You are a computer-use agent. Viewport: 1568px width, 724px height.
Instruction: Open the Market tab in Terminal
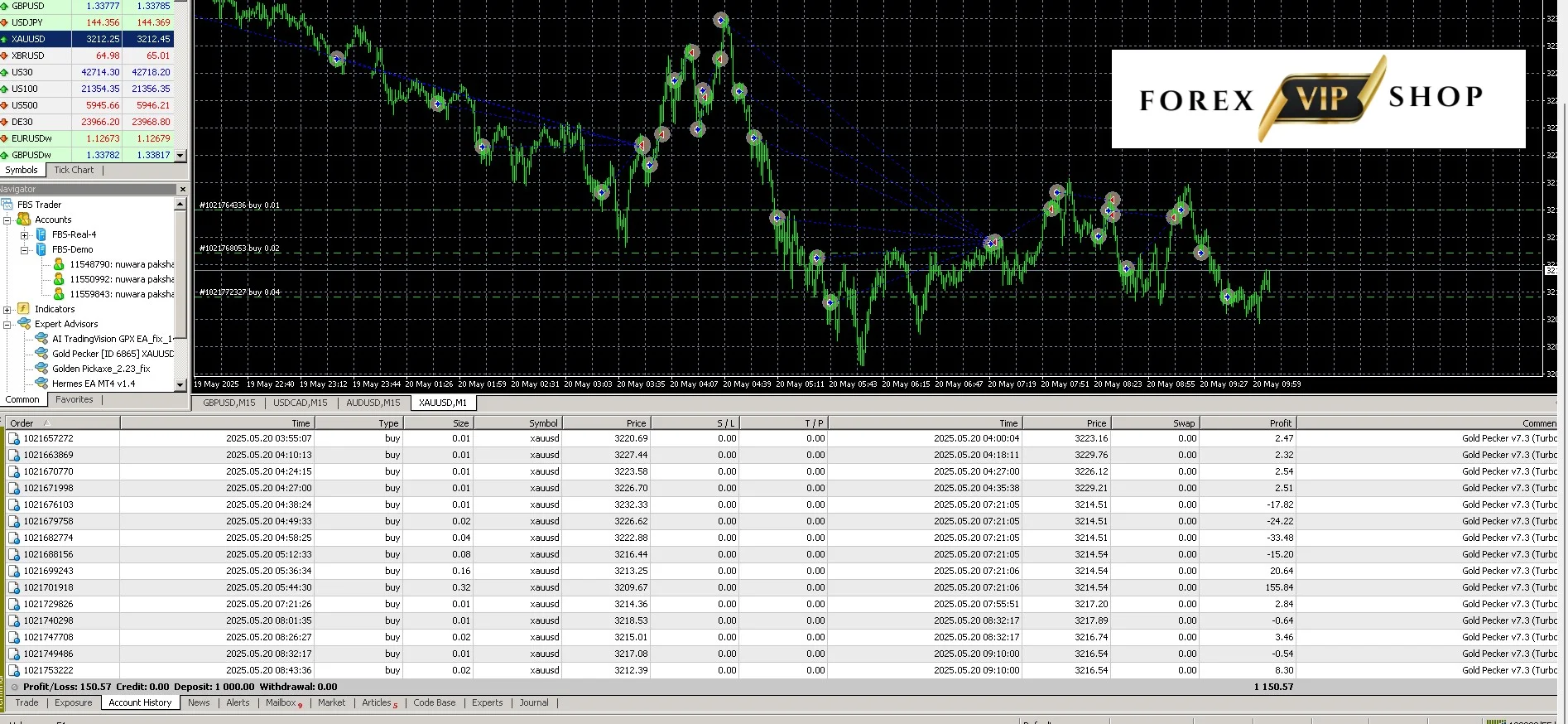[332, 702]
